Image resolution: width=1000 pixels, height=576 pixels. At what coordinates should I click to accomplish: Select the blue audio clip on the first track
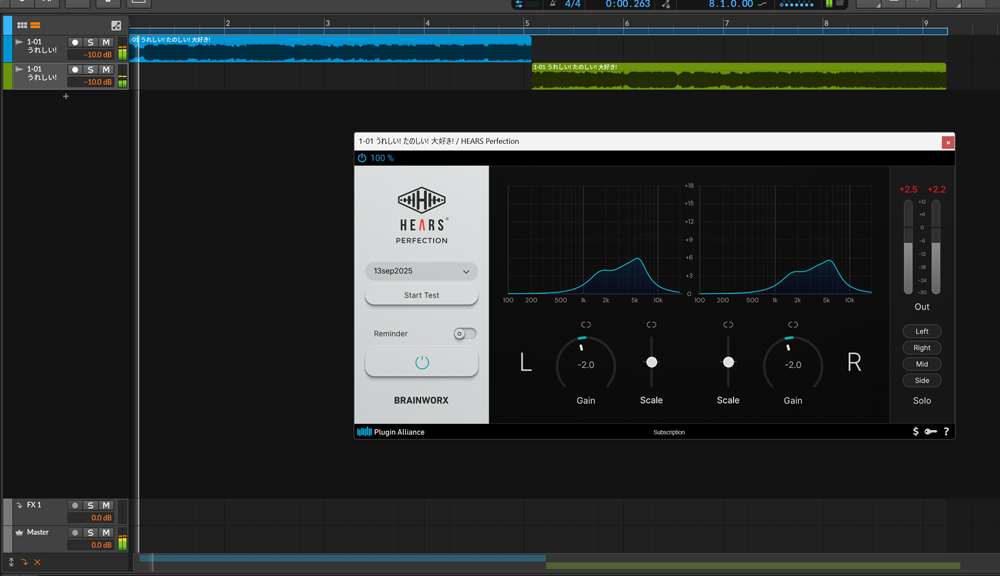[x=330, y=49]
